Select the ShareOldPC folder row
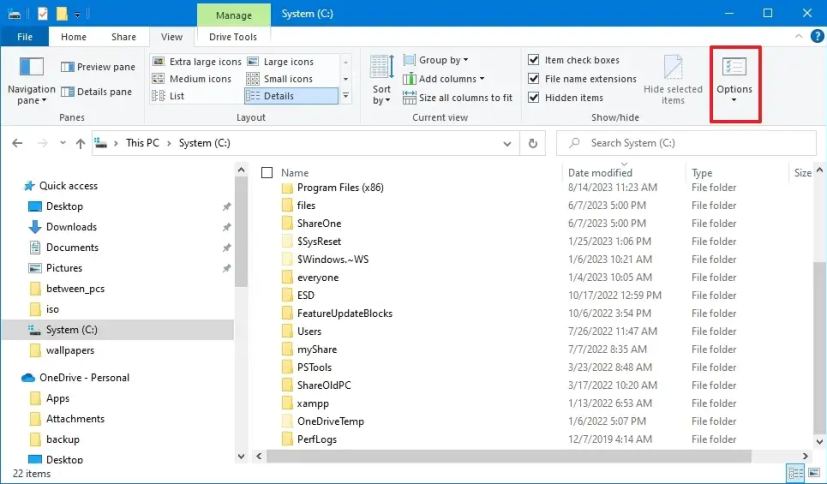Image resolution: width=827 pixels, height=484 pixels. click(x=324, y=385)
